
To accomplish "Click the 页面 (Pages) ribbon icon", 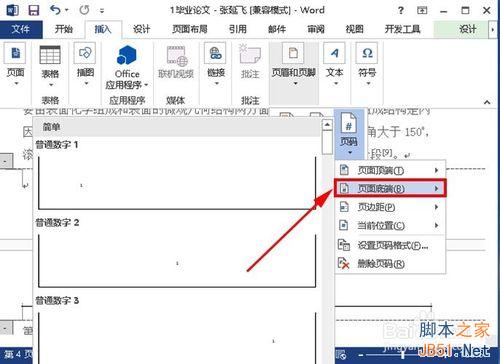I will pos(15,53).
